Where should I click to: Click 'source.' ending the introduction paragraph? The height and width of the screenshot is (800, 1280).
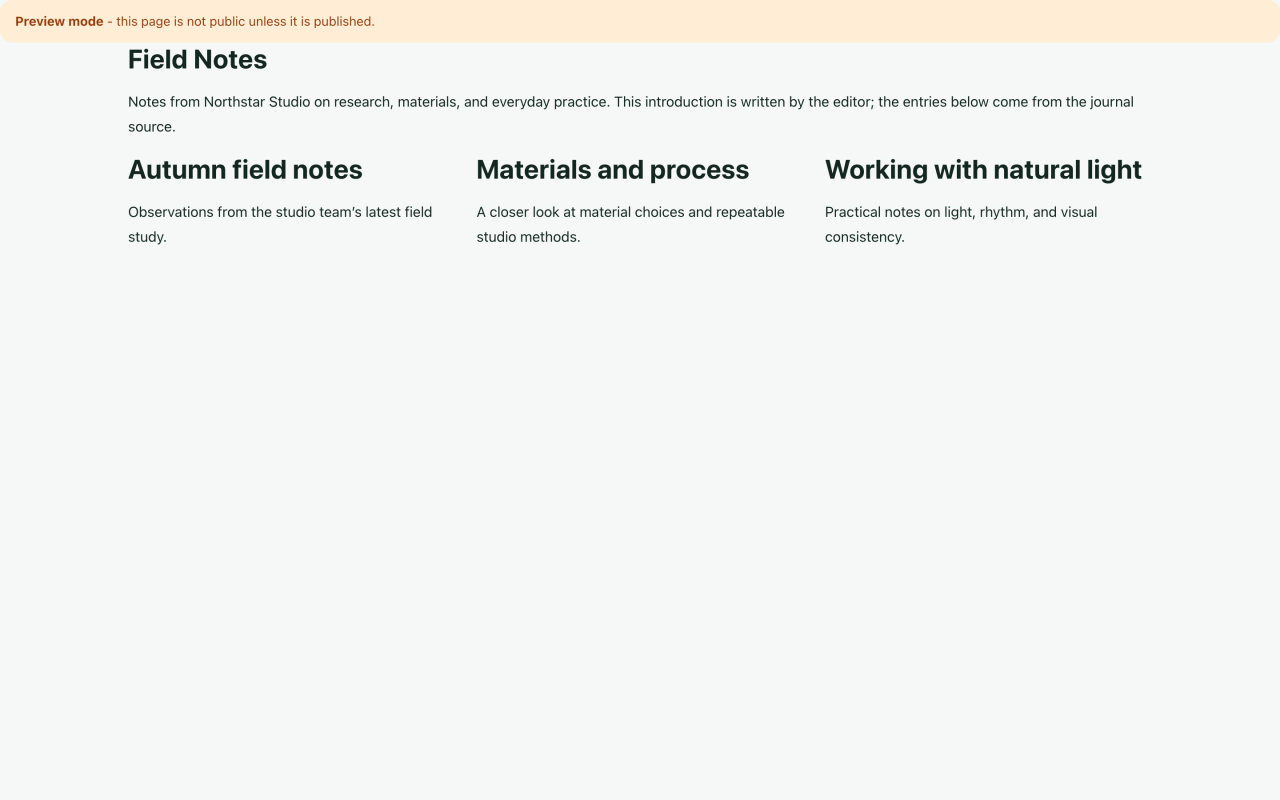pyautogui.click(x=152, y=127)
